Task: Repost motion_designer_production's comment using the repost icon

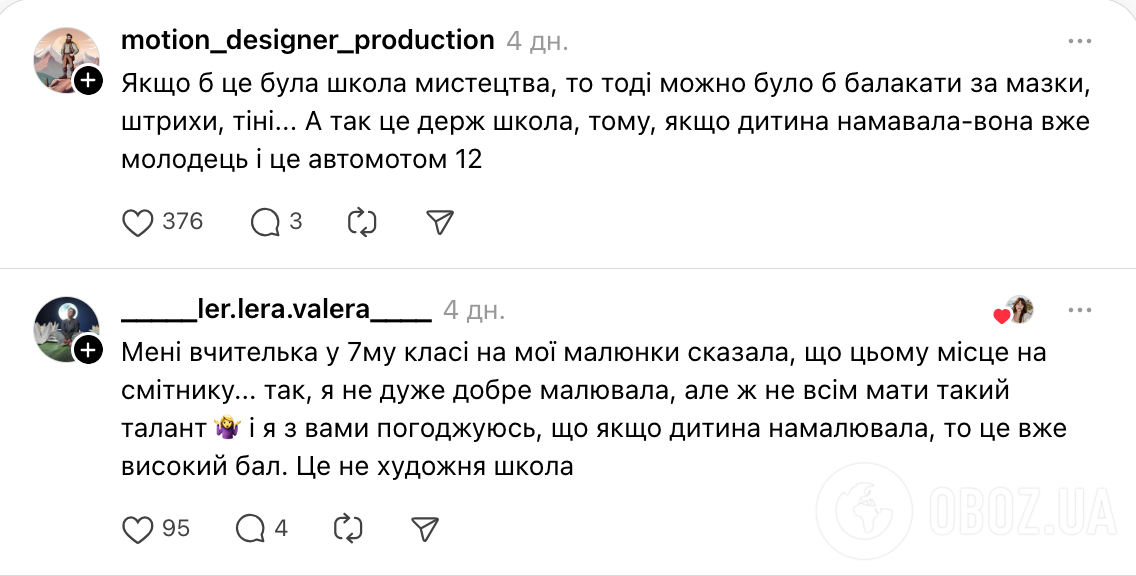Action: [364, 222]
